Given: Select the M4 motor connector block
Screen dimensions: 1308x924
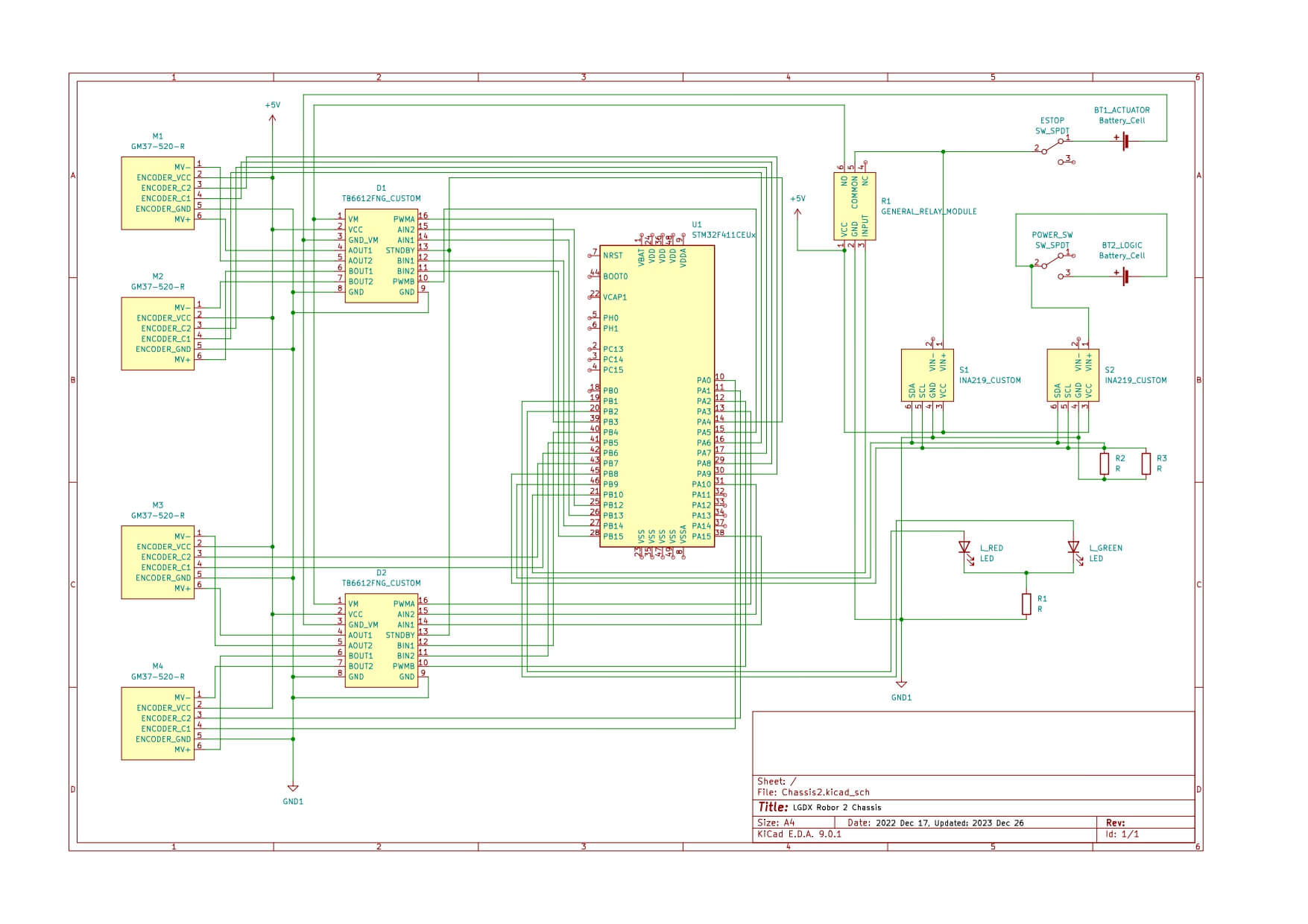Looking at the screenshot, I should tap(158, 723).
